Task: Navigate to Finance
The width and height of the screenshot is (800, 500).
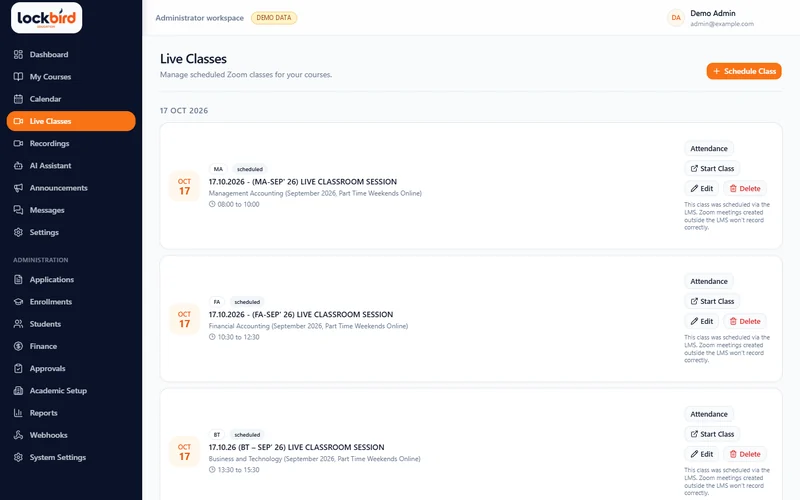Action: 71,346
